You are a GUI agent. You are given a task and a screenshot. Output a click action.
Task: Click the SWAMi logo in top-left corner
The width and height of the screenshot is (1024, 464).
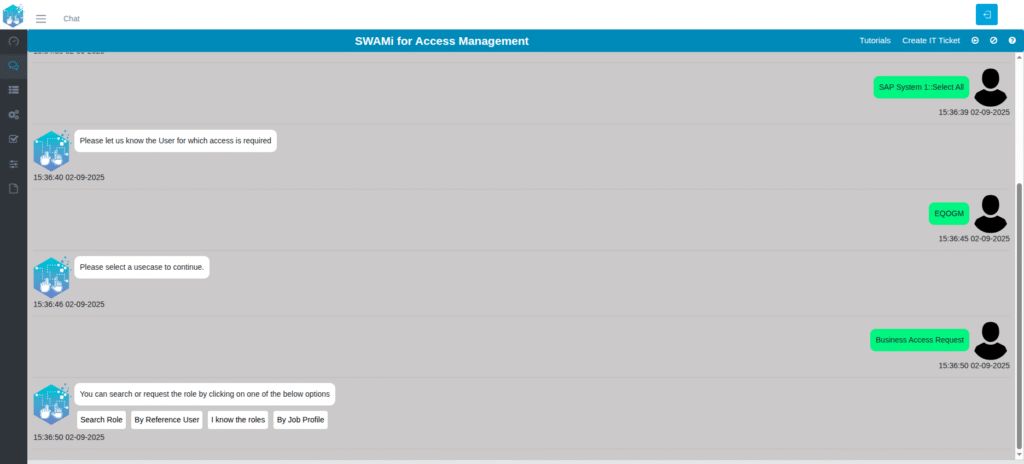coord(13,15)
